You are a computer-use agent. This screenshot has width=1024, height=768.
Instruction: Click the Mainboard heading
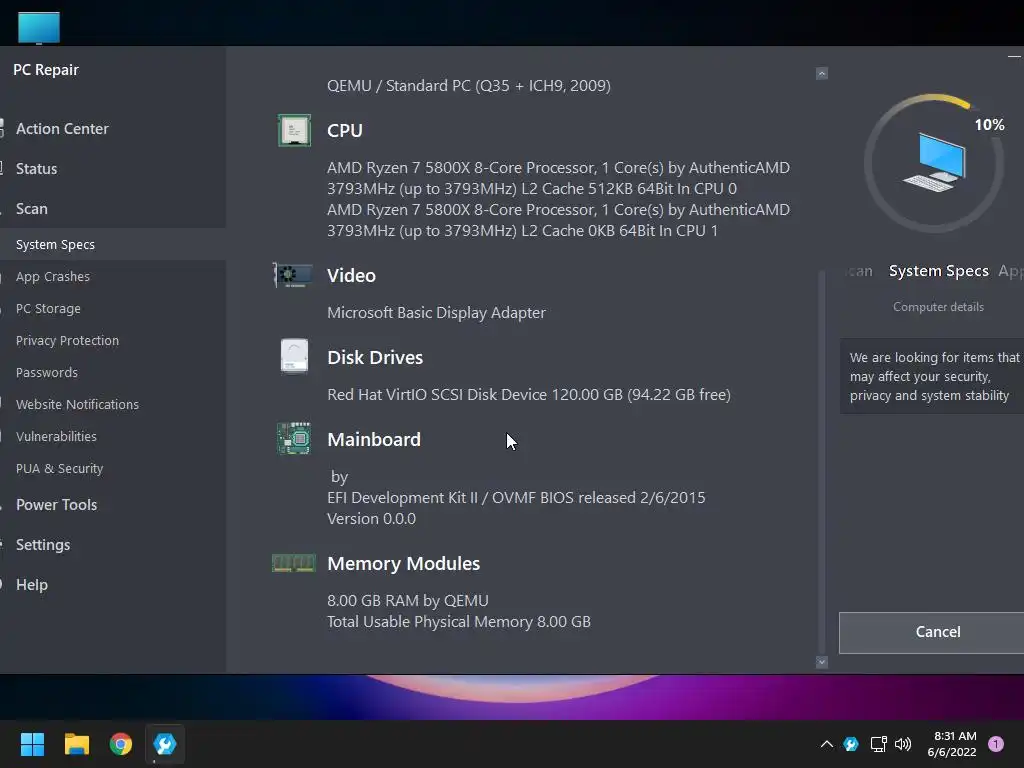[374, 440]
